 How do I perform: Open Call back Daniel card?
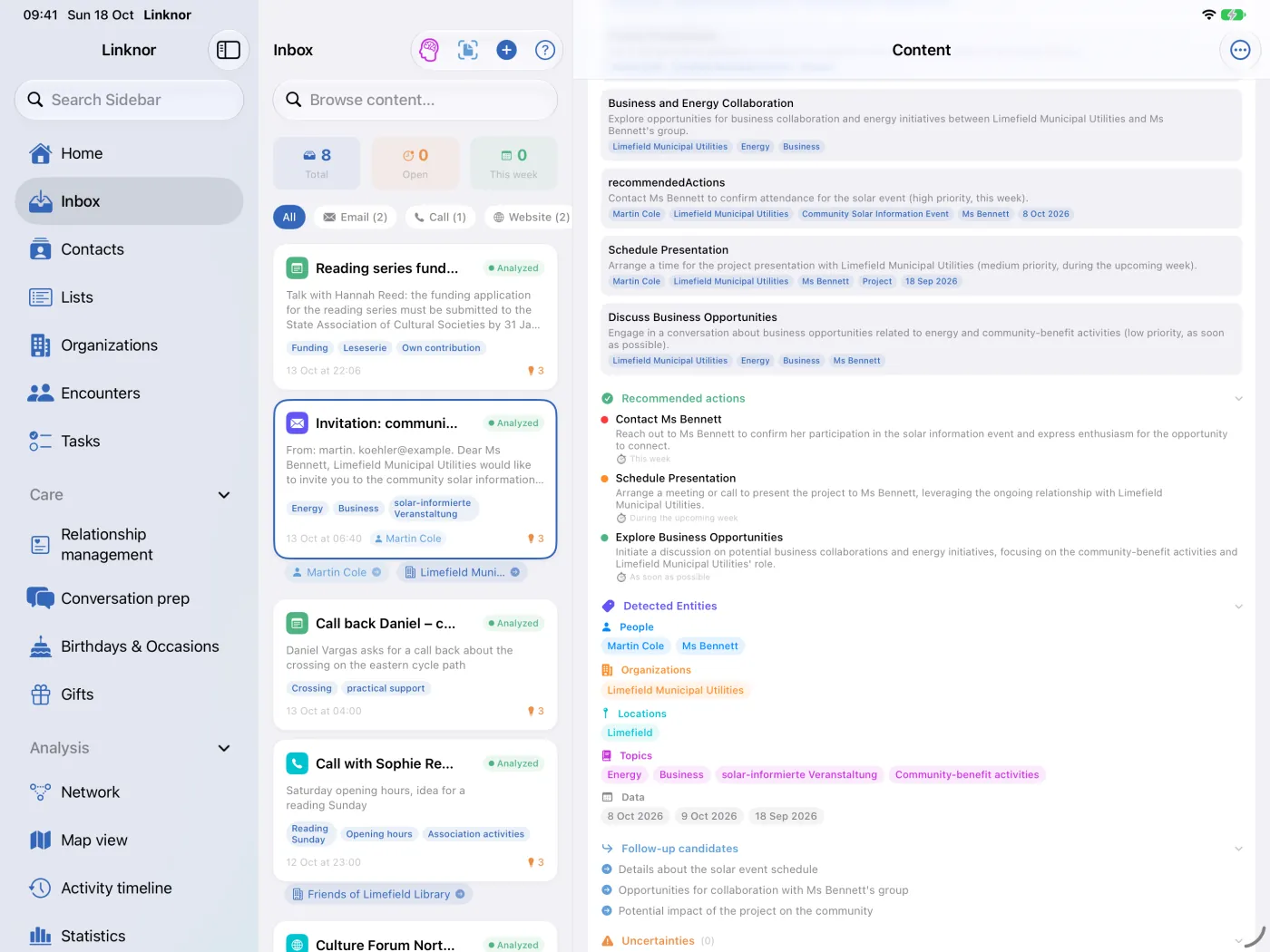(x=415, y=665)
